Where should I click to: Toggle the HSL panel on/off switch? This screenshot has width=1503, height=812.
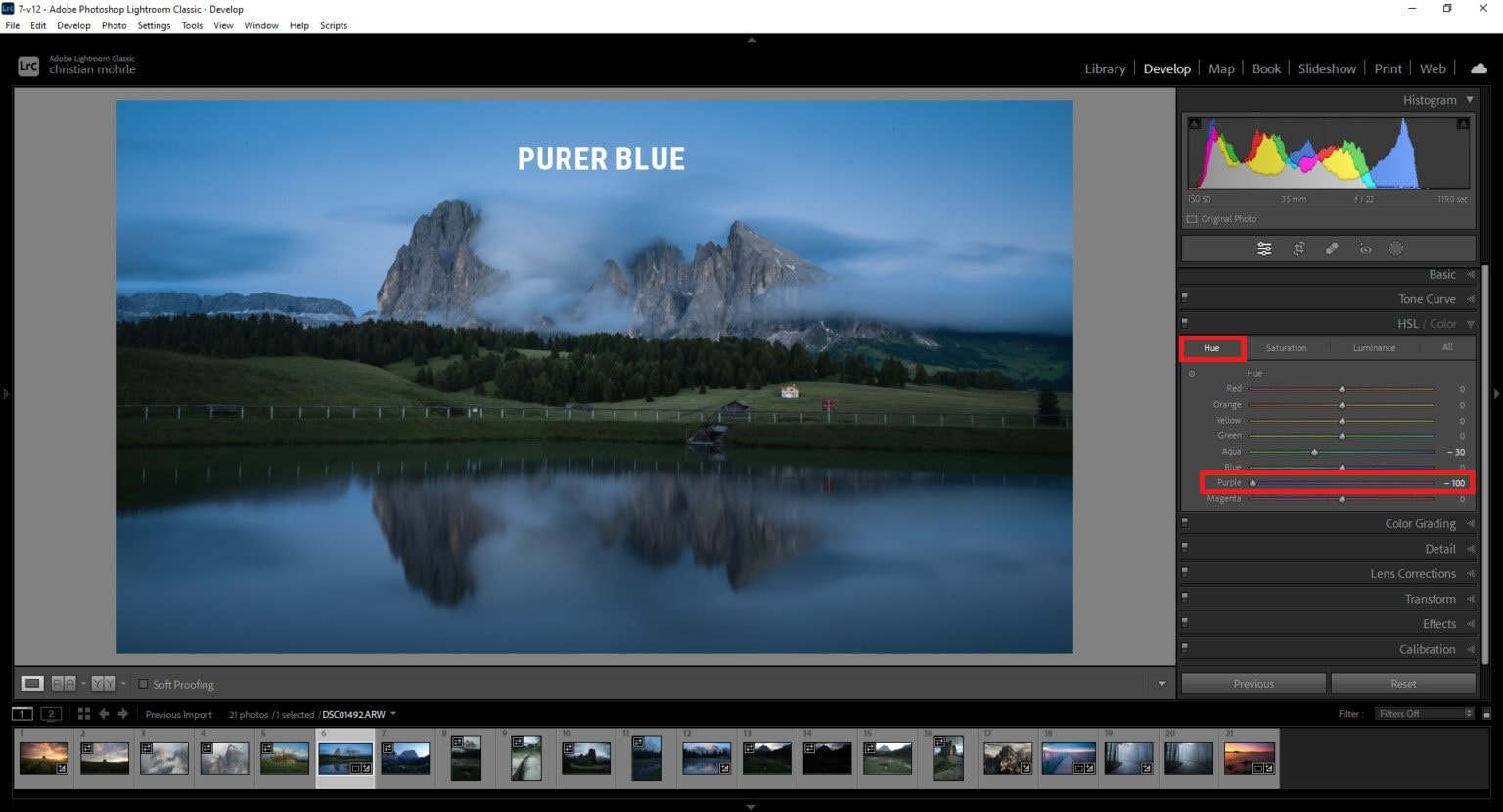(x=1185, y=322)
